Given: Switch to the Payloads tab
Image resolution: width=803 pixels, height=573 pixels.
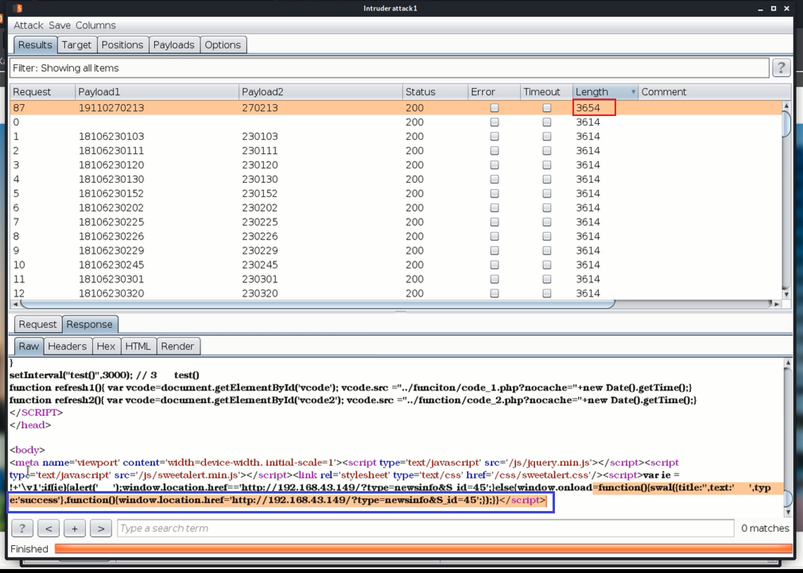Looking at the screenshot, I should (174, 45).
